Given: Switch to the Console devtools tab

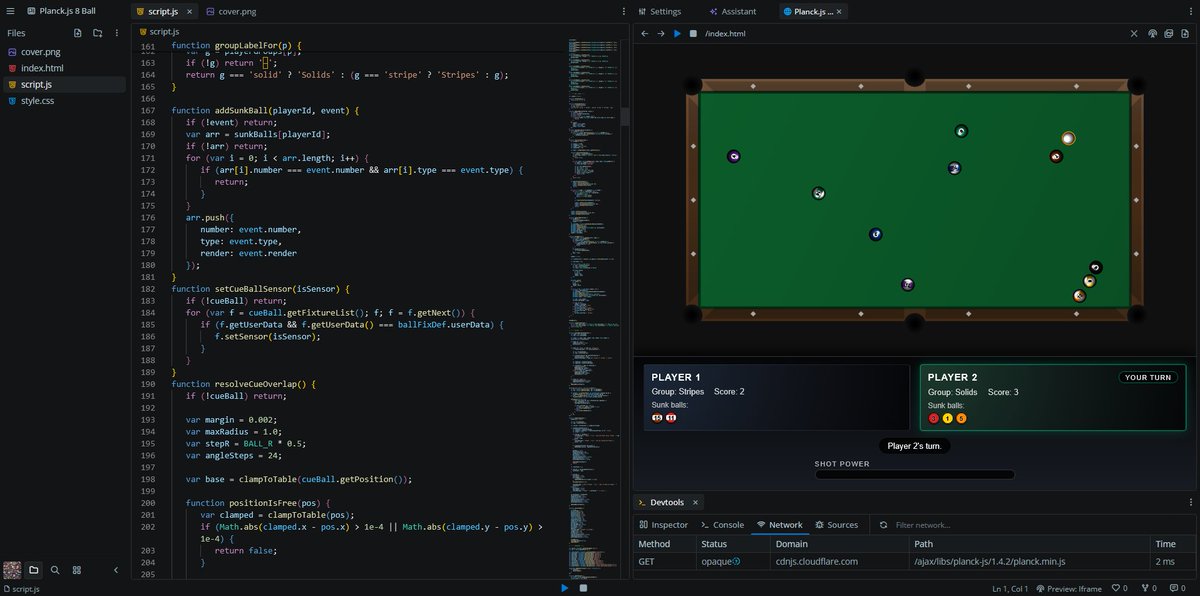Looking at the screenshot, I should (x=722, y=525).
